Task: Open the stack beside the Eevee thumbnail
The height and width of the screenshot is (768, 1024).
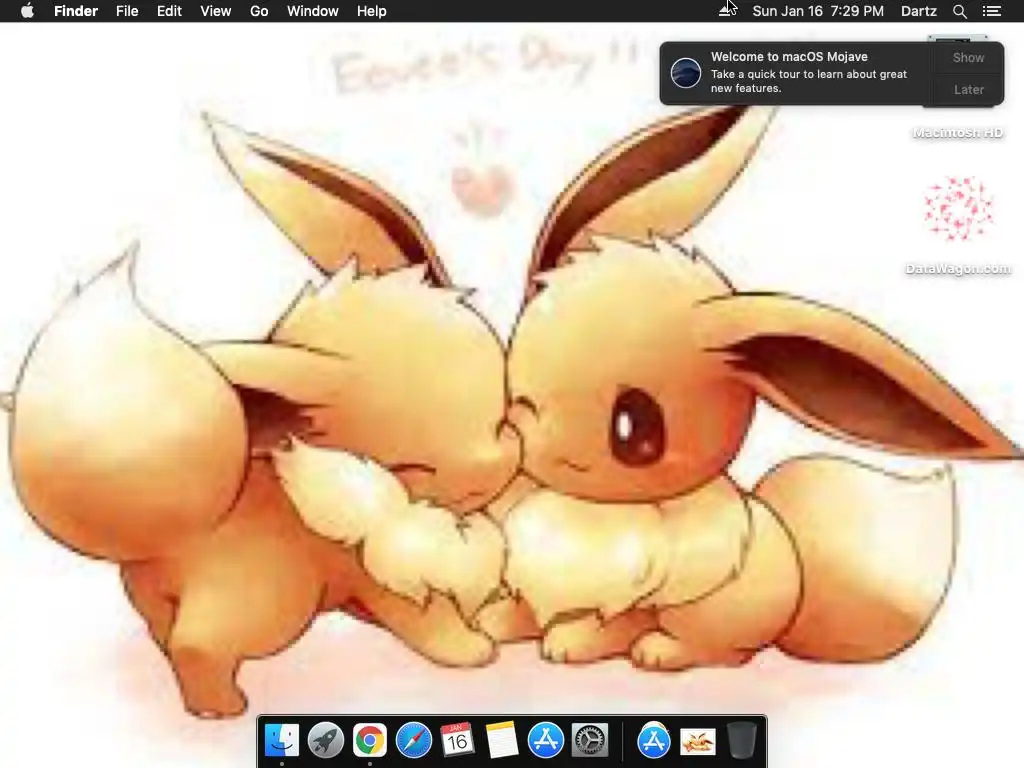Action: tap(654, 740)
